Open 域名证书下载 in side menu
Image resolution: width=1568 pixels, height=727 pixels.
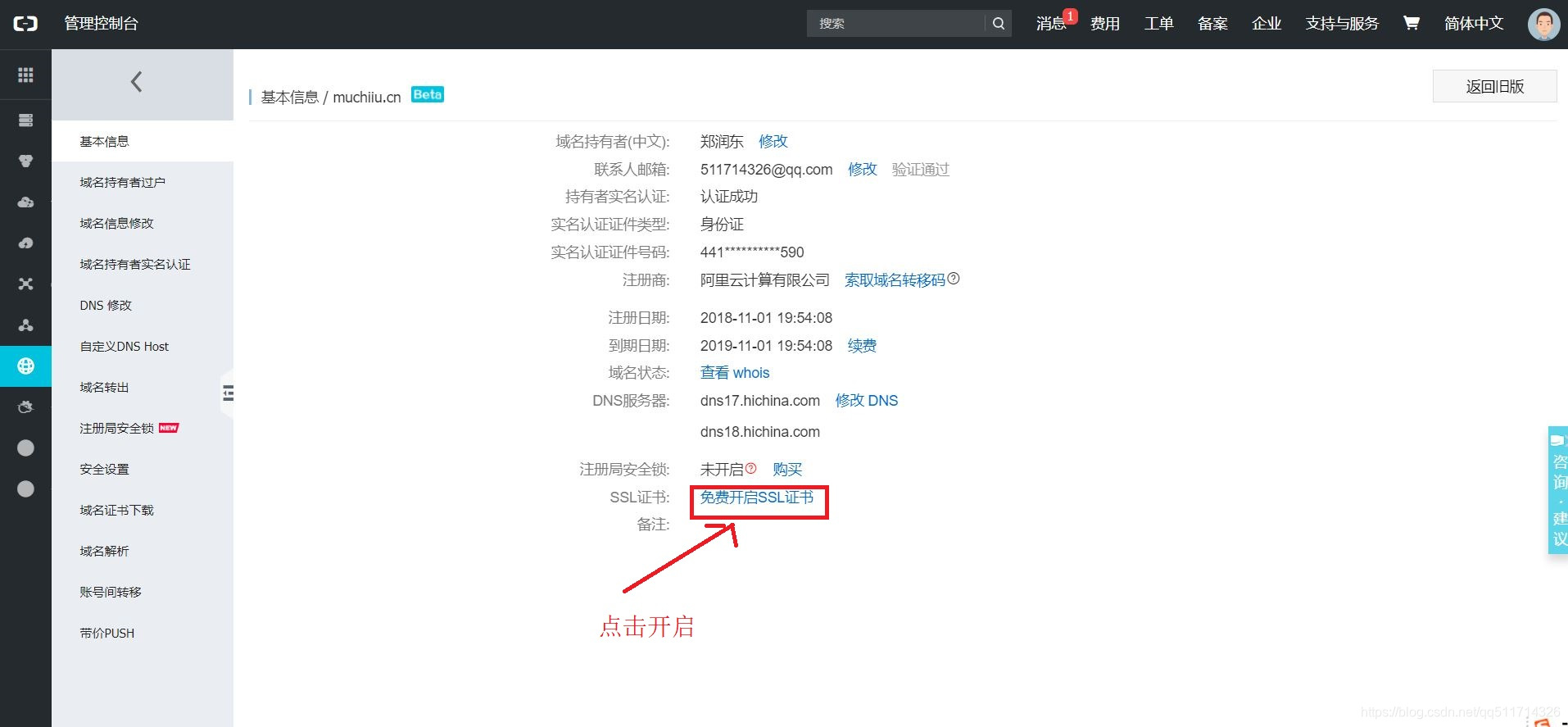pos(143,510)
